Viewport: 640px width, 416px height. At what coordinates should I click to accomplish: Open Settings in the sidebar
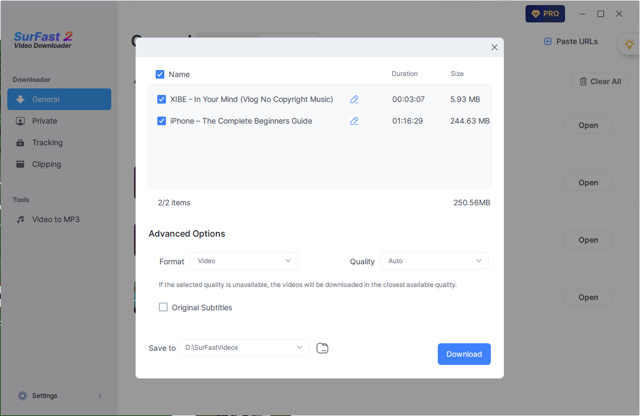click(45, 395)
